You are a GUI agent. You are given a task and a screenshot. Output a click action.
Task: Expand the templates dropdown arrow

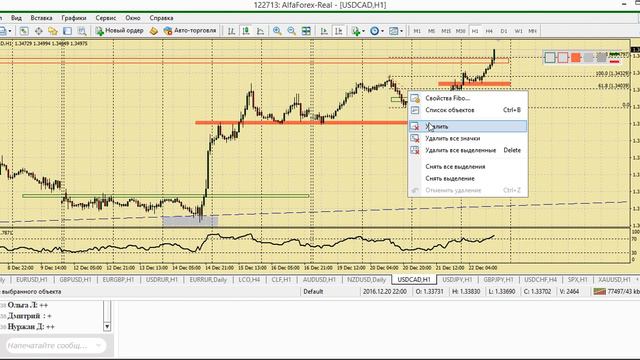click(401, 31)
